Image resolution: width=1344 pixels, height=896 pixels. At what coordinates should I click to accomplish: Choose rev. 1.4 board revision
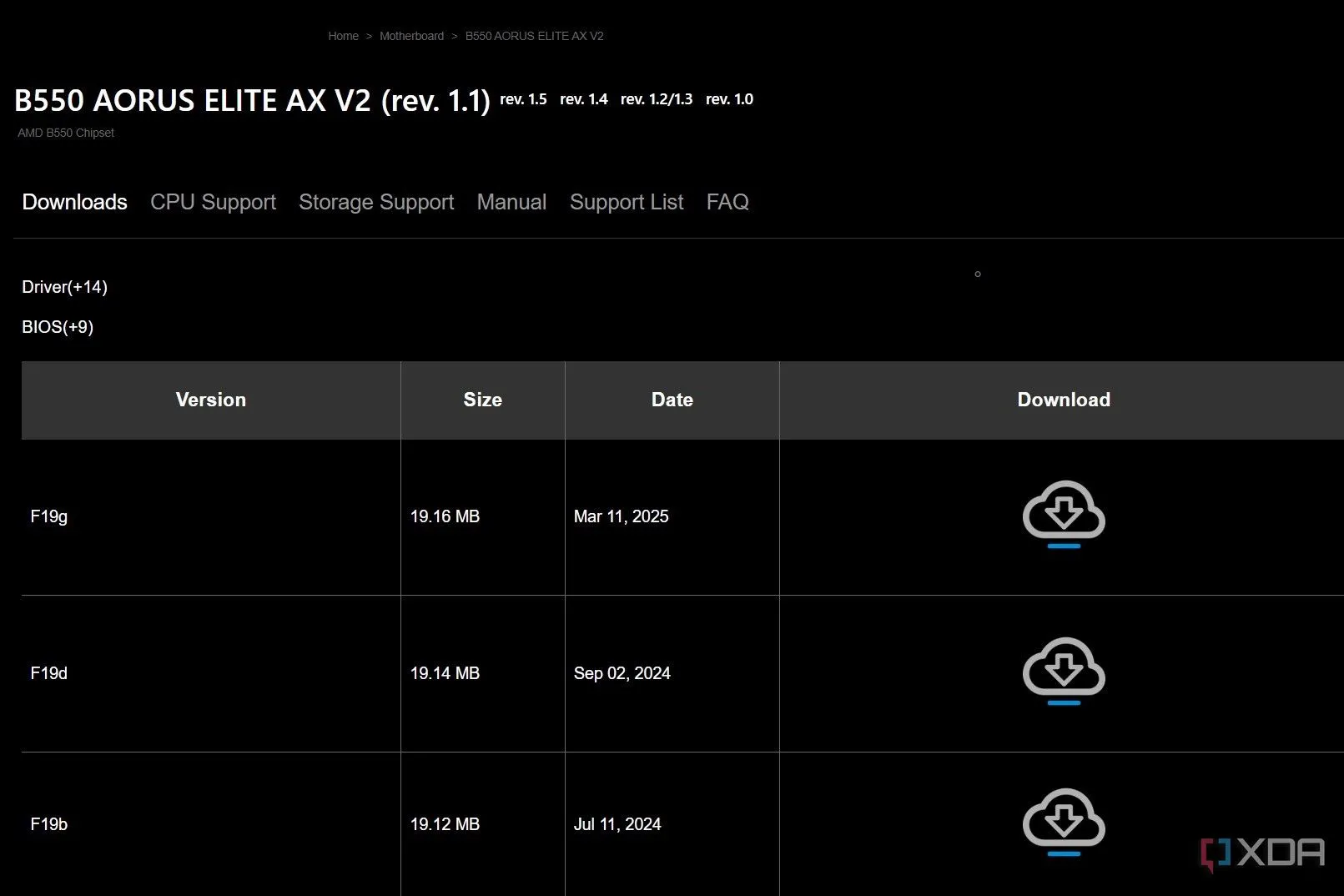pos(583,99)
